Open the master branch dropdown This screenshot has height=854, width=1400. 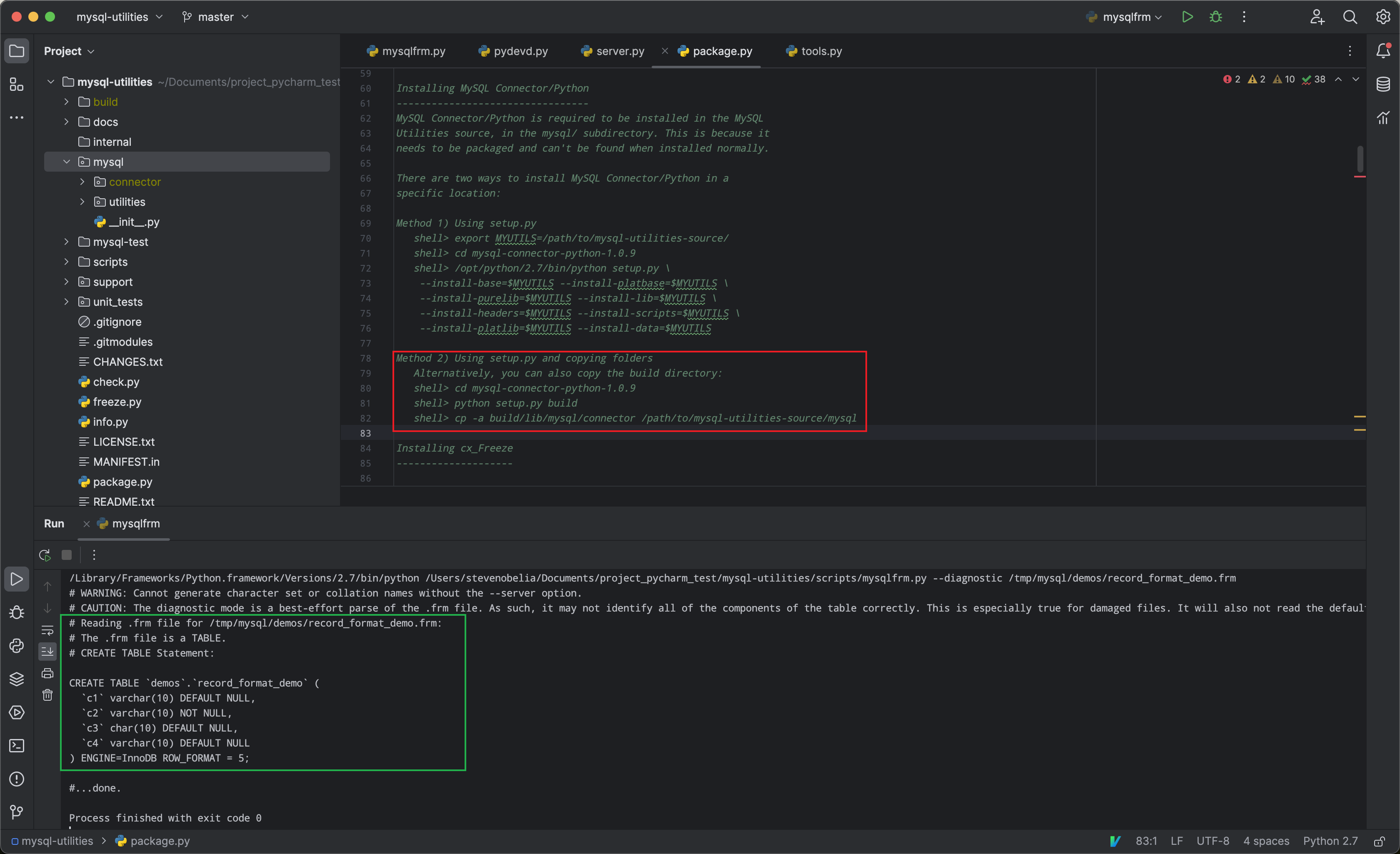pyautogui.click(x=215, y=17)
